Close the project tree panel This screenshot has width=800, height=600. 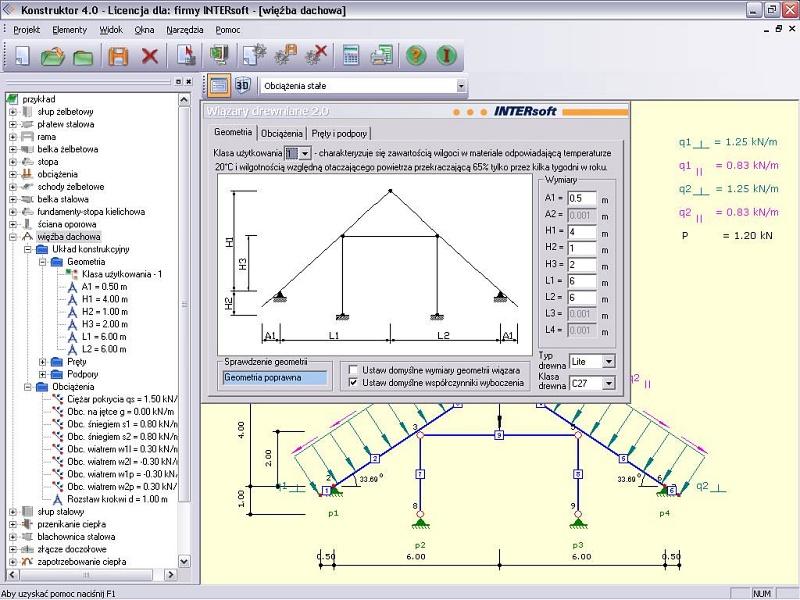pyautogui.click(x=188, y=82)
